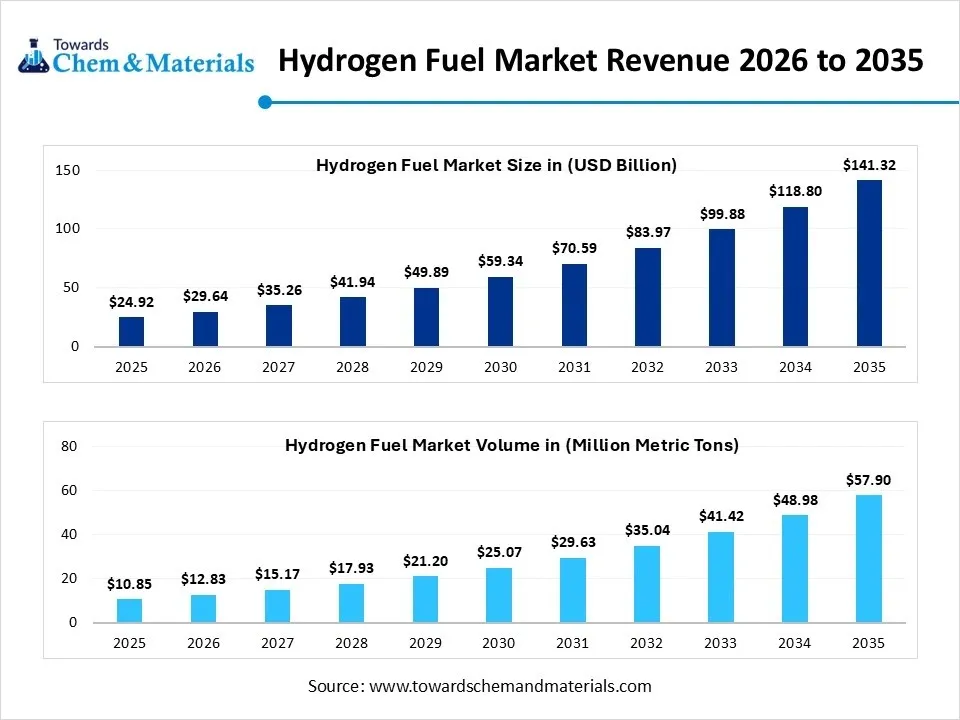Click the $24.92 value label
The image size is (960, 720).
(132, 302)
